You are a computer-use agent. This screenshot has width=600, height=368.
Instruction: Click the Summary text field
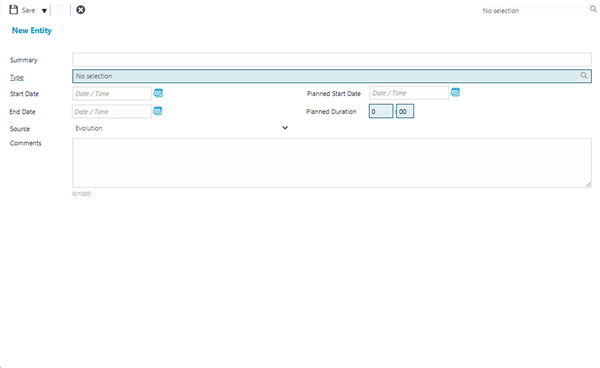tap(332, 60)
